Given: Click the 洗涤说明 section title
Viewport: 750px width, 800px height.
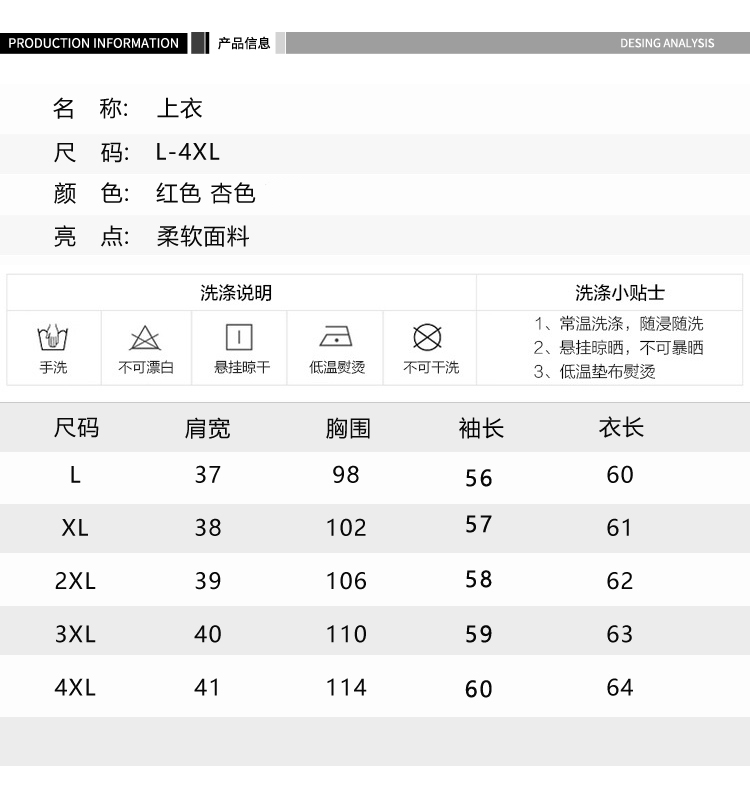Looking at the screenshot, I should point(236,293).
